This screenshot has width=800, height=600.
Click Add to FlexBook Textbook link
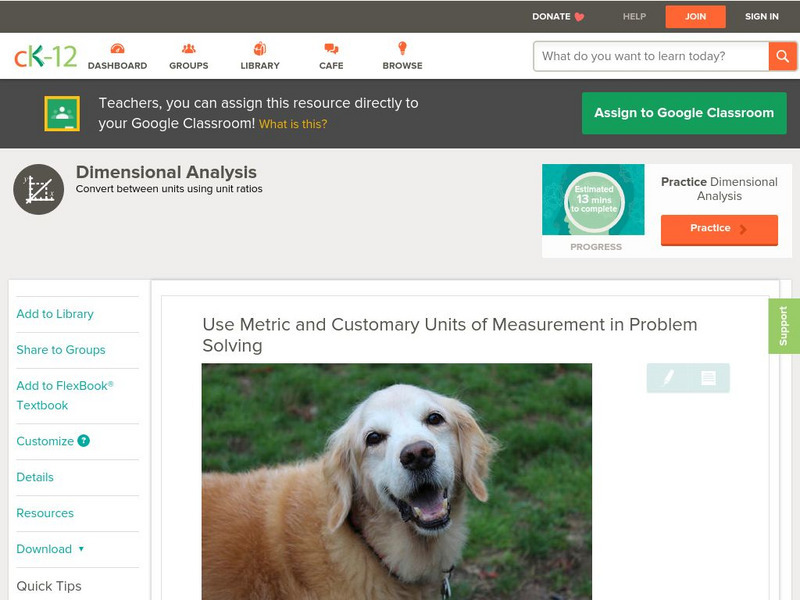coord(65,395)
